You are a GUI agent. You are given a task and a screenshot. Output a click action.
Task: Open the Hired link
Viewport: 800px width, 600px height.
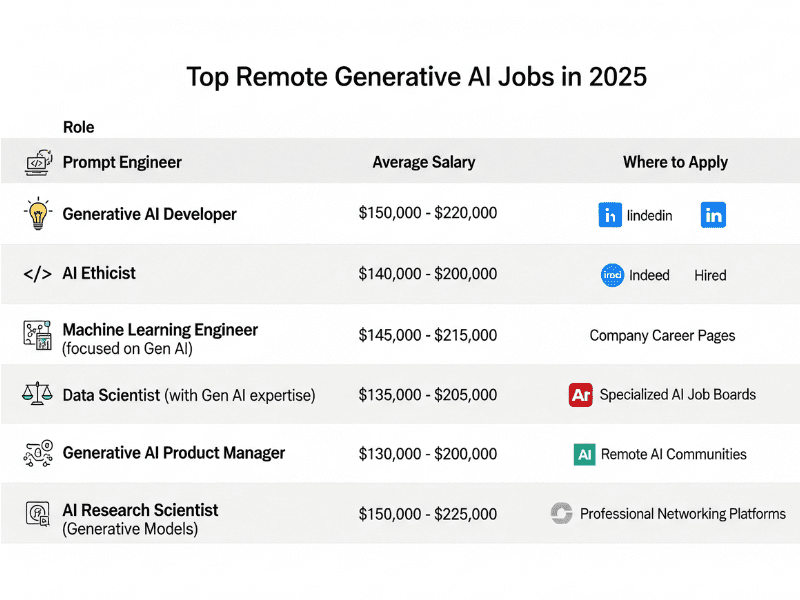point(710,276)
